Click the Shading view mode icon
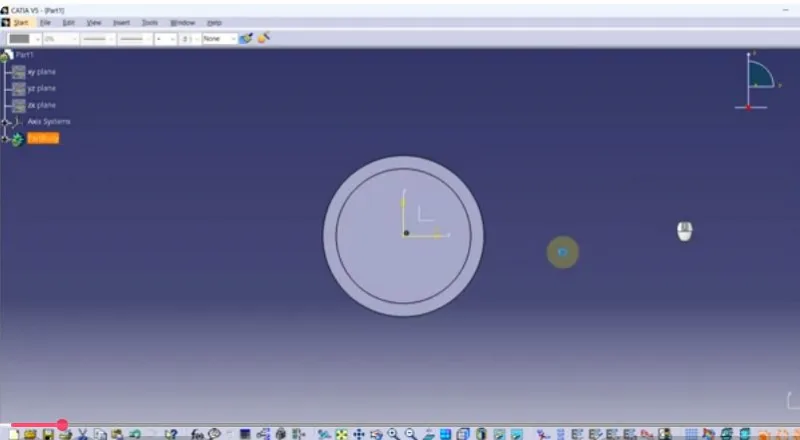 [x=481, y=434]
